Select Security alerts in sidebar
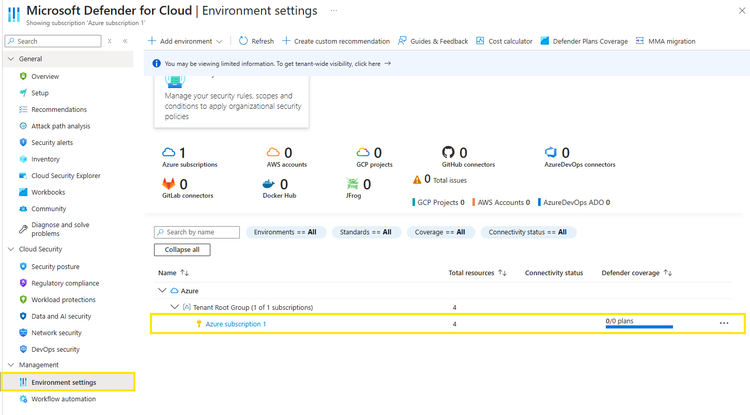This screenshot has height=415, width=750. tap(52, 142)
